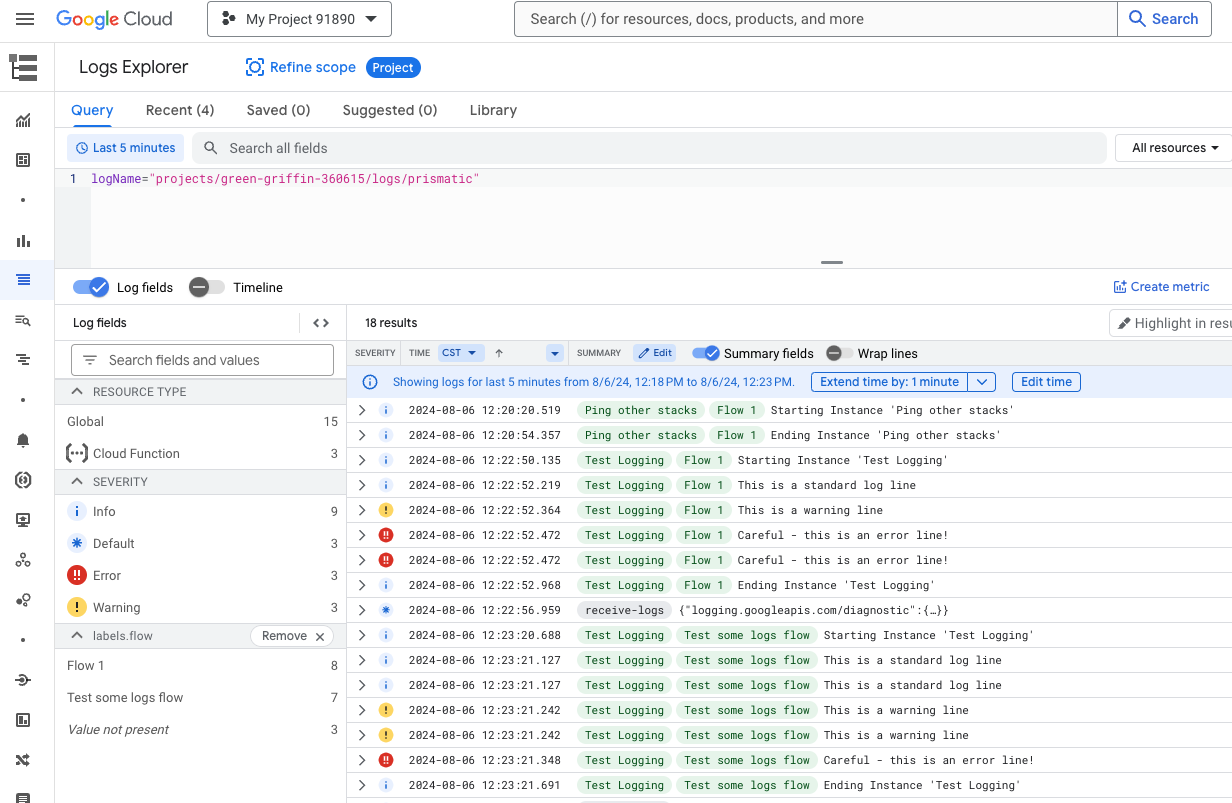Viewport: 1232px width, 803px height.
Task: Click the collapse log fields panel icon
Action: tap(321, 323)
